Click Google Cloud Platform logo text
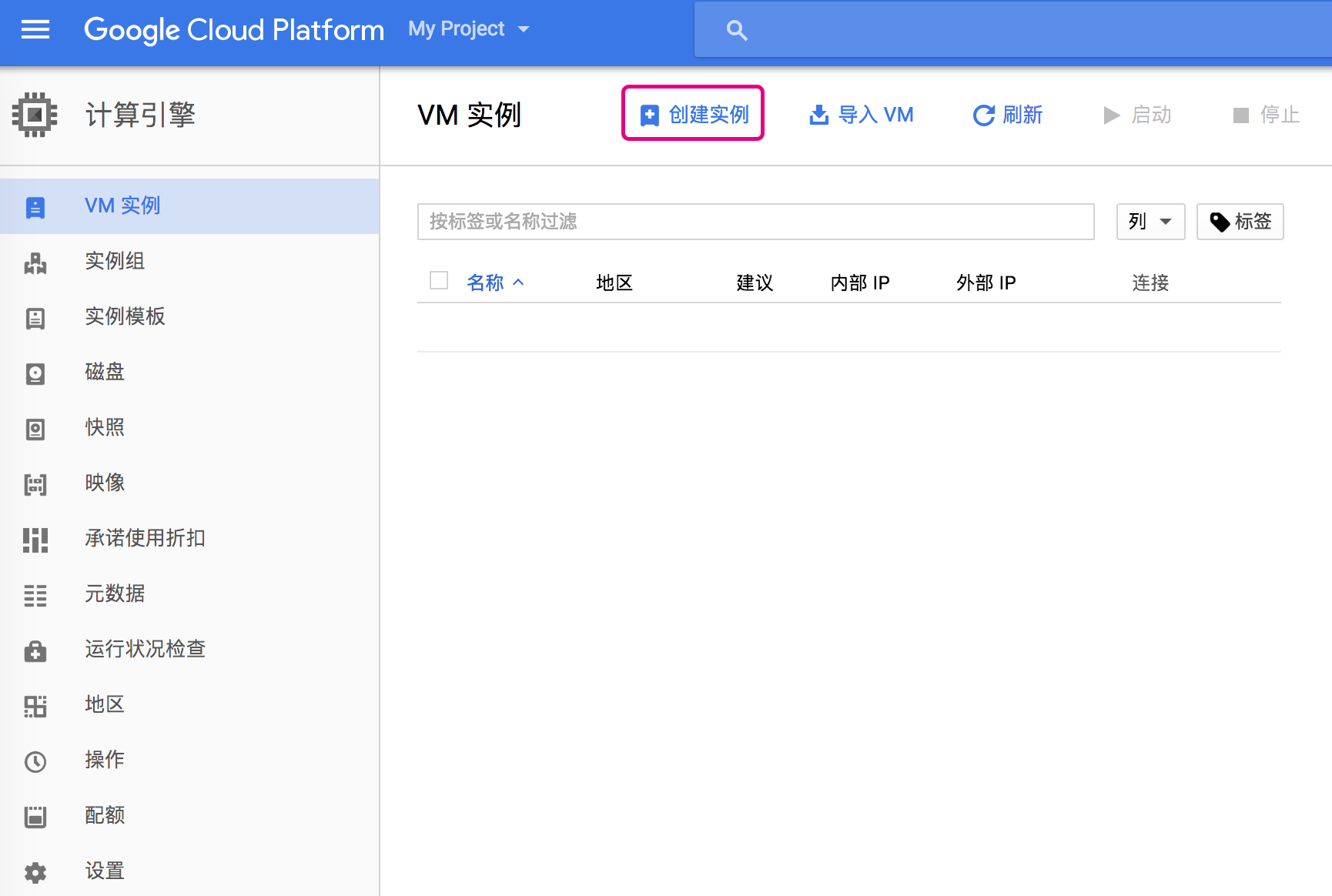Screen dimensions: 1332x896 click(x=234, y=30)
